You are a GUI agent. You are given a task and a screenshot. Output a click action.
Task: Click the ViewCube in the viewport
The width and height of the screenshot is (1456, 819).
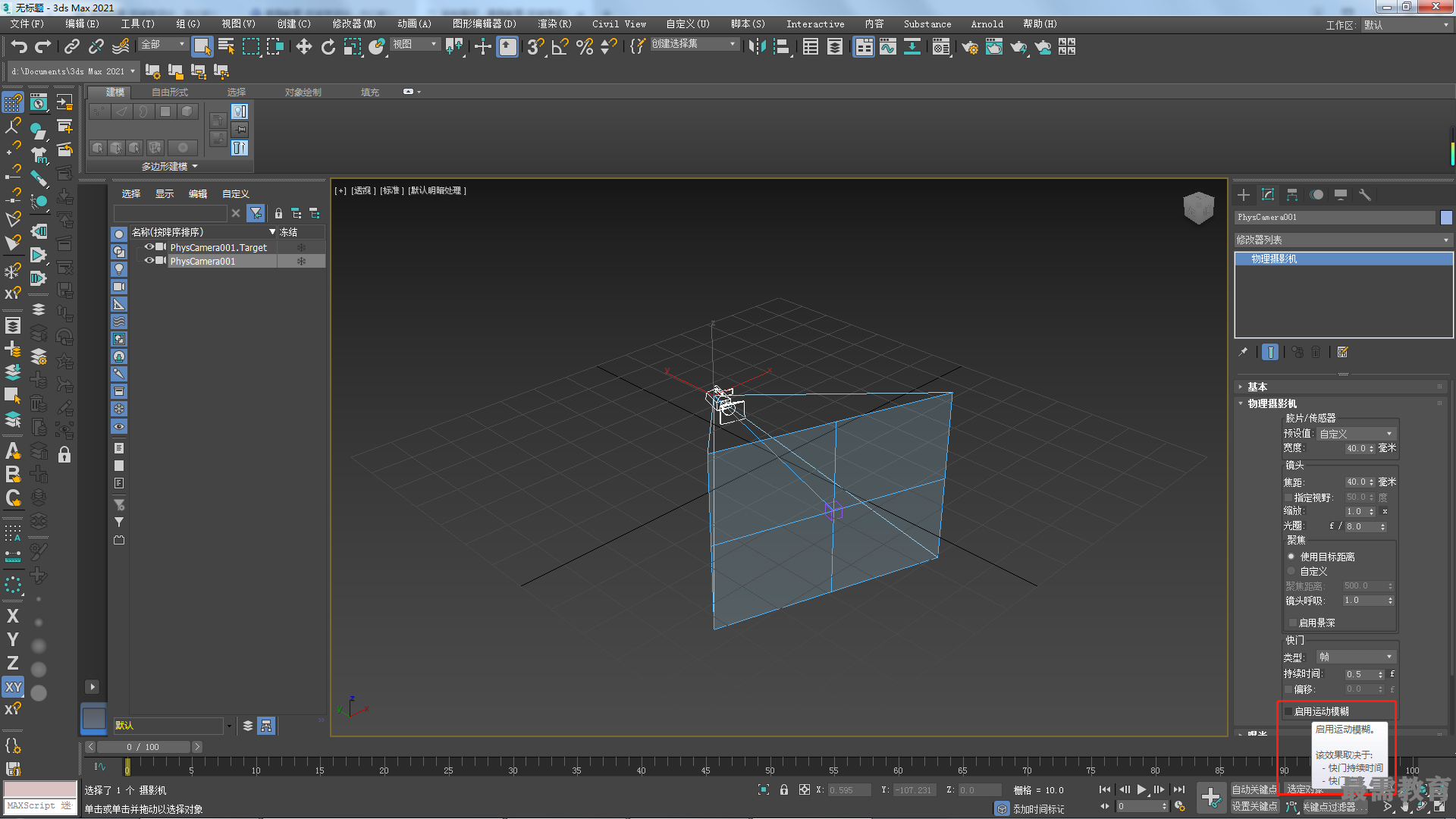[1198, 207]
